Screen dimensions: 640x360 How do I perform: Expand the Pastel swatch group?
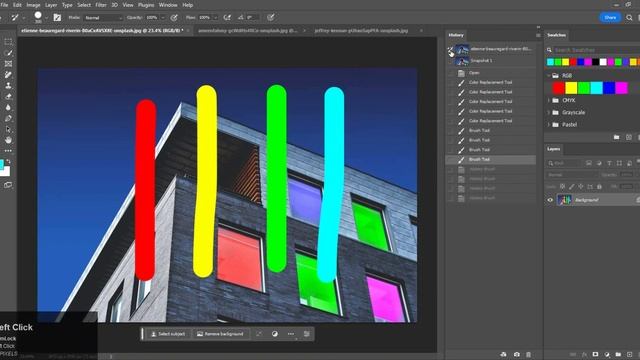click(x=549, y=124)
